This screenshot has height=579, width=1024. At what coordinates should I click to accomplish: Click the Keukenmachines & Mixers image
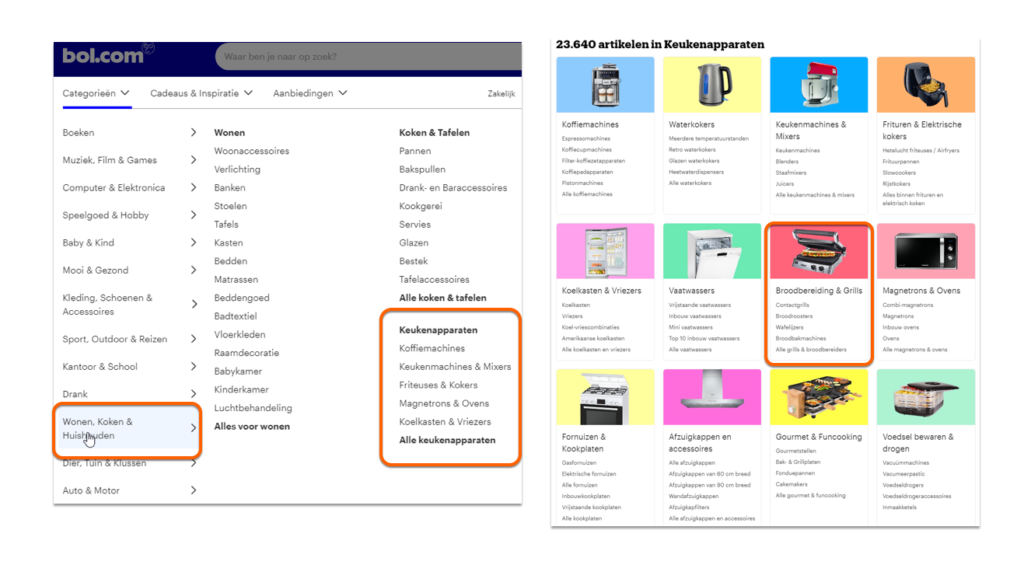coord(819,85)
